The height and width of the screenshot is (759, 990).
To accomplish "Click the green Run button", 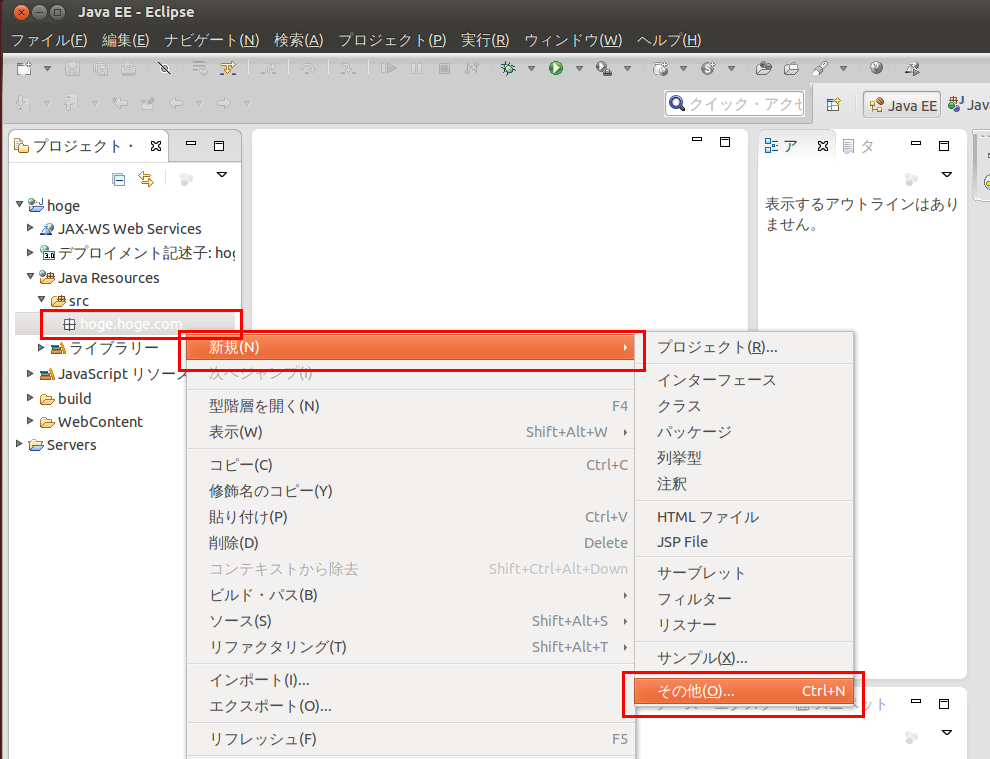I will coord(556,68).
